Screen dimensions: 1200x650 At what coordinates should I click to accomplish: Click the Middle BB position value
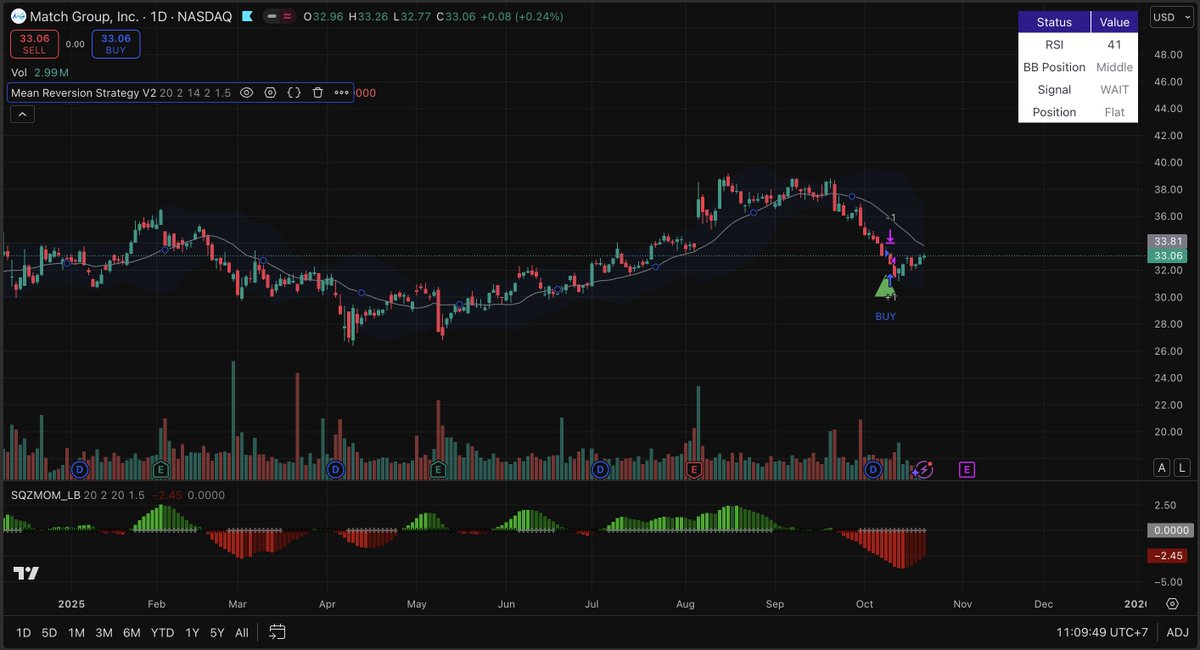click(1114, 67)
